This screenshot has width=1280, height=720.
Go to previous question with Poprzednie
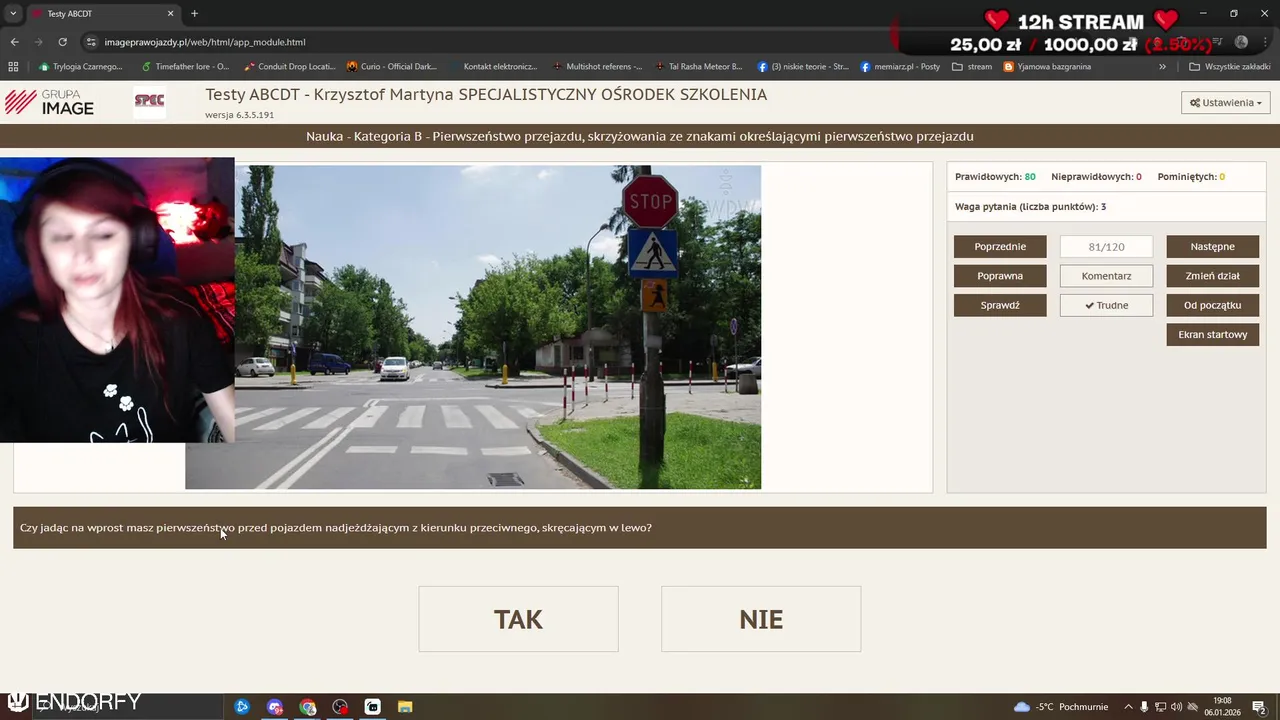(1000, 246)
